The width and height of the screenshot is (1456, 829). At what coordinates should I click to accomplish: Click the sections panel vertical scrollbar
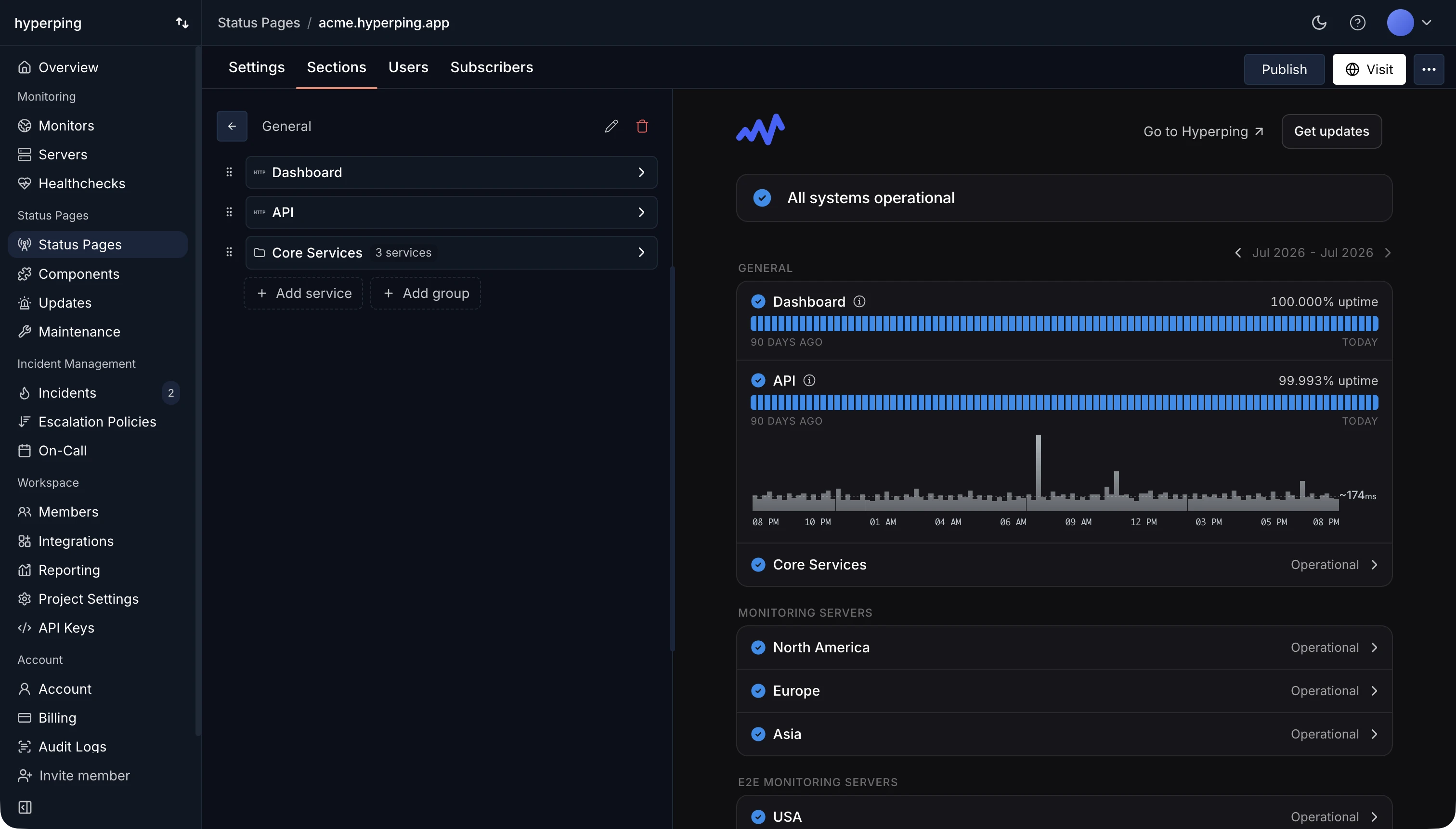672,458
